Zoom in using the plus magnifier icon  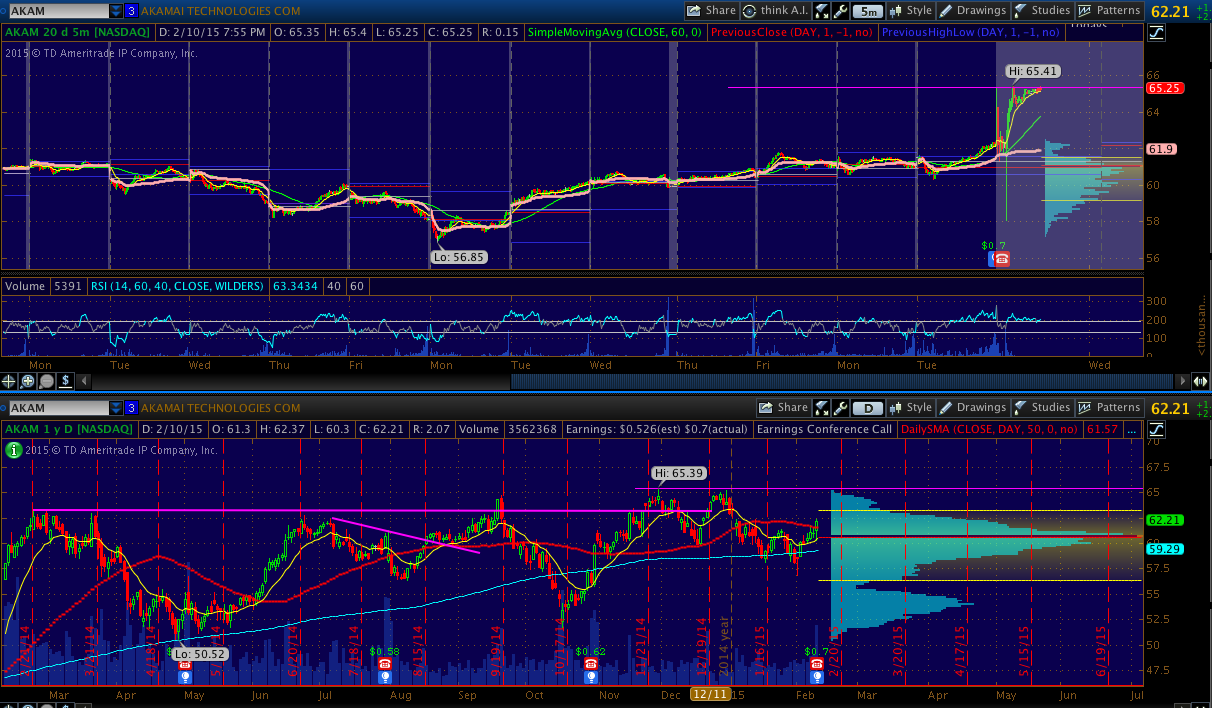[28, 381]
